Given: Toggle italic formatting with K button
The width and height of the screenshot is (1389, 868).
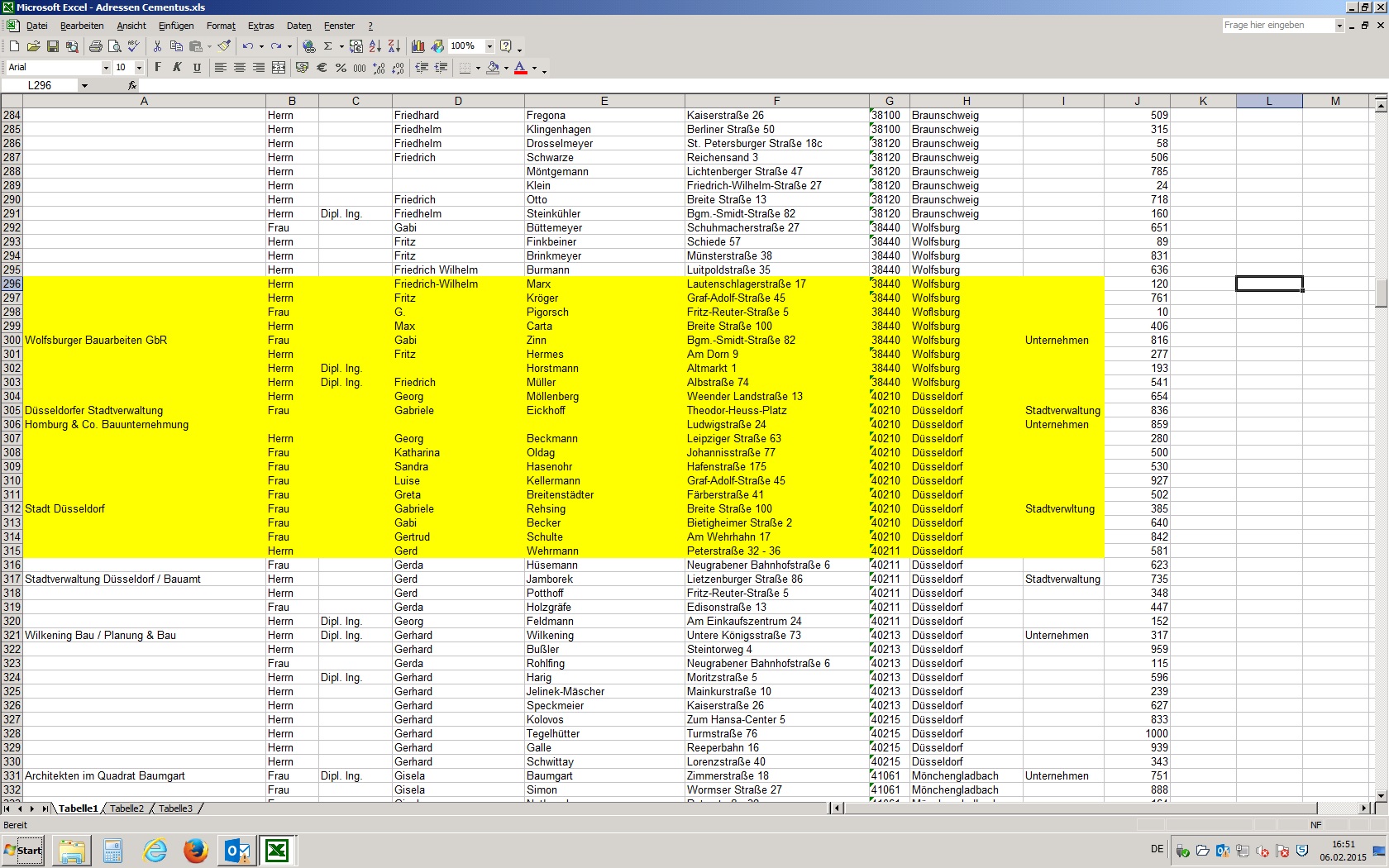Looking at the screenshot, I should point(177,68).
